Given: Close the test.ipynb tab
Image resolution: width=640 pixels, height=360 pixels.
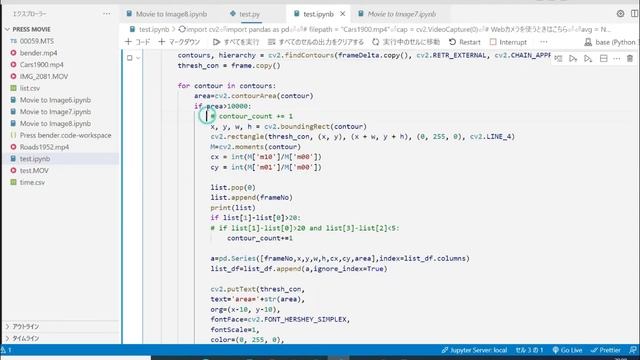Looking at the screenshot, I should (342, 14).
